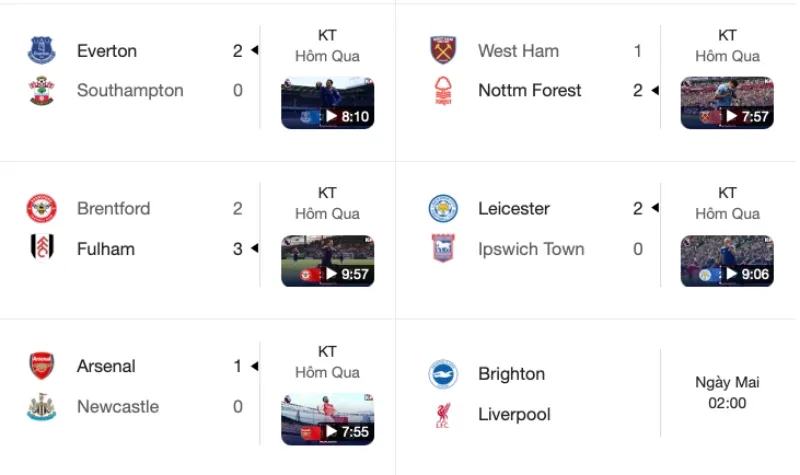Click the Everton club crest
800x475 pixels.
(x=41, y=50)
